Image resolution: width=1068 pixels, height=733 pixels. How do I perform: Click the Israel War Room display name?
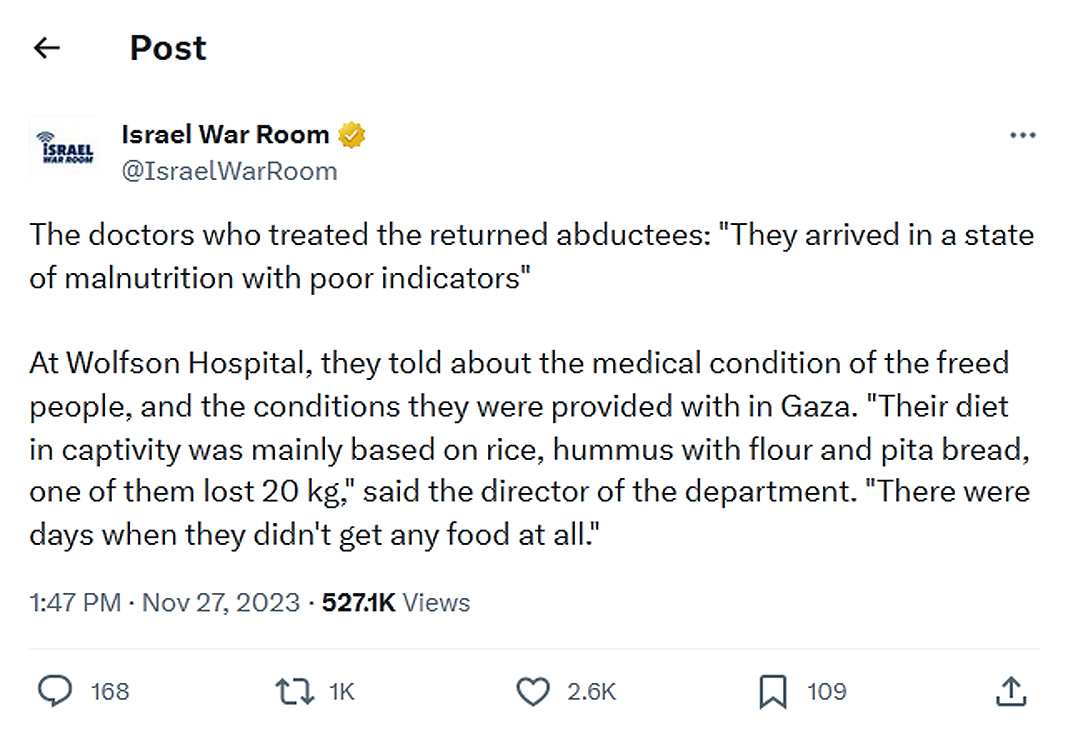(225, 134)
